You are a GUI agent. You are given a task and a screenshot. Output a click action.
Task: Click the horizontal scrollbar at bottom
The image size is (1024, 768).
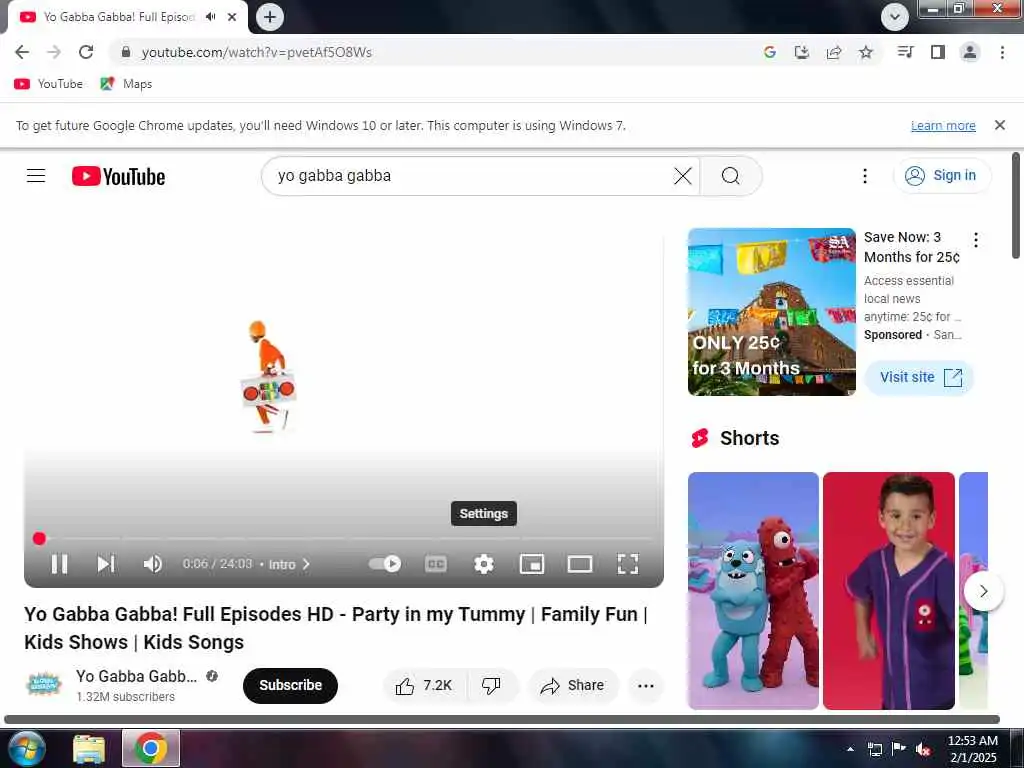502,720
